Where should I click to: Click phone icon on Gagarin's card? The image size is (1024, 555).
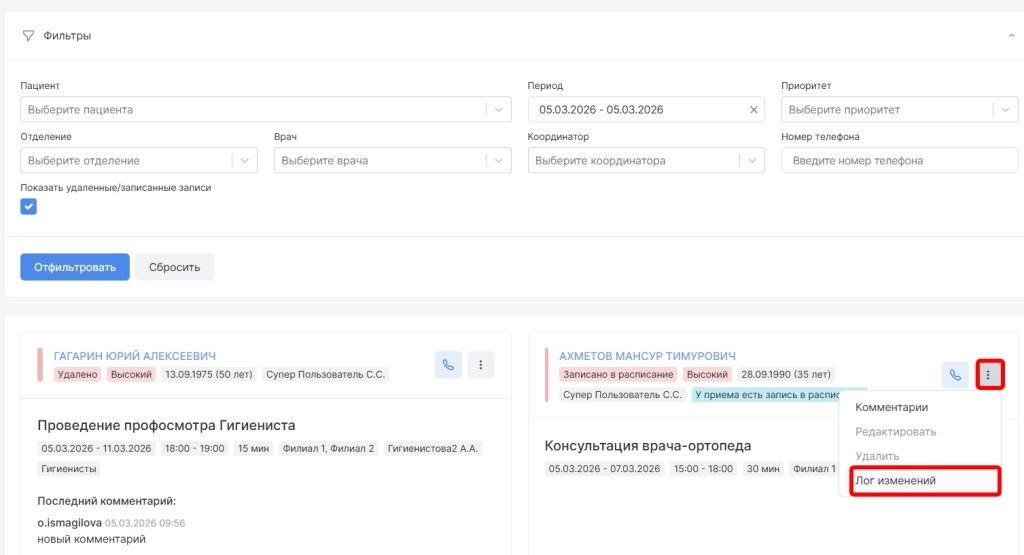coord(448,365)
